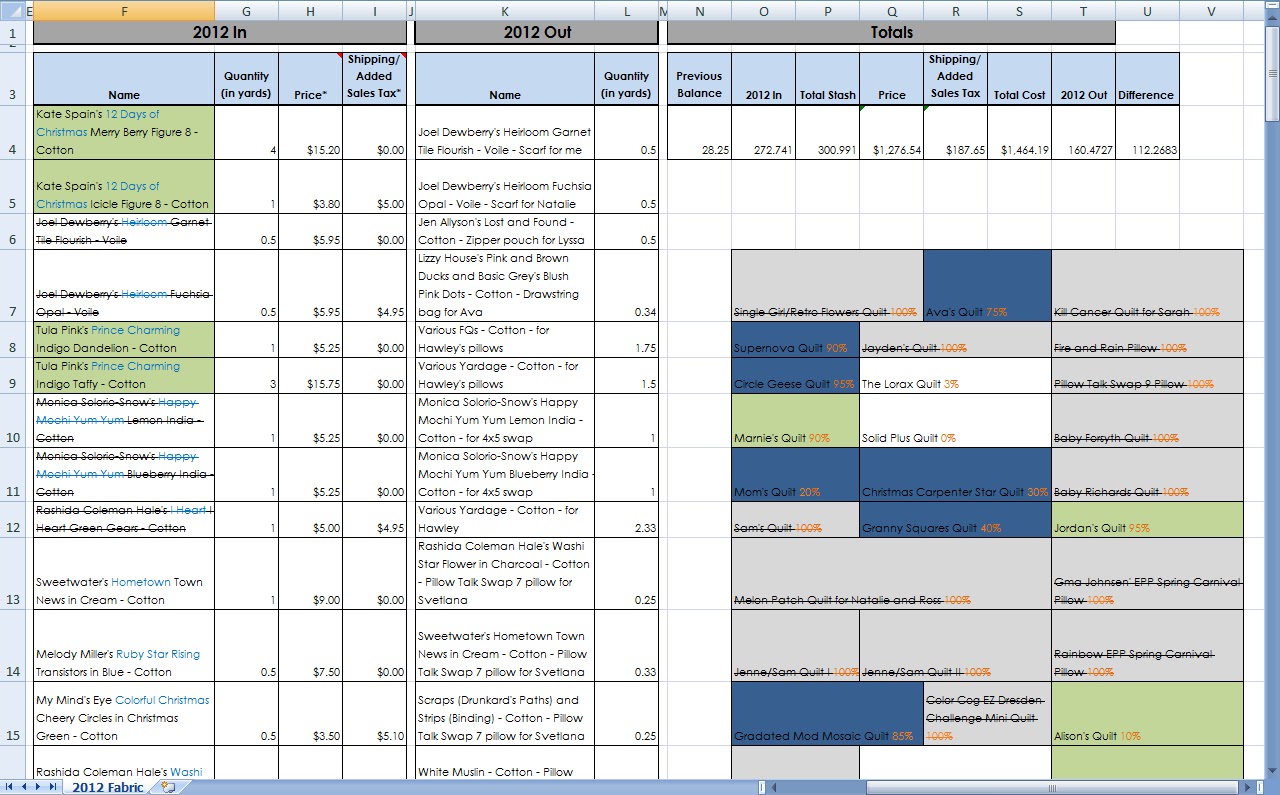This screenshot has height=795, width=1280.
Task: Select the Marnie's Quilt 90% cell
Action: [x=795, y=420]
